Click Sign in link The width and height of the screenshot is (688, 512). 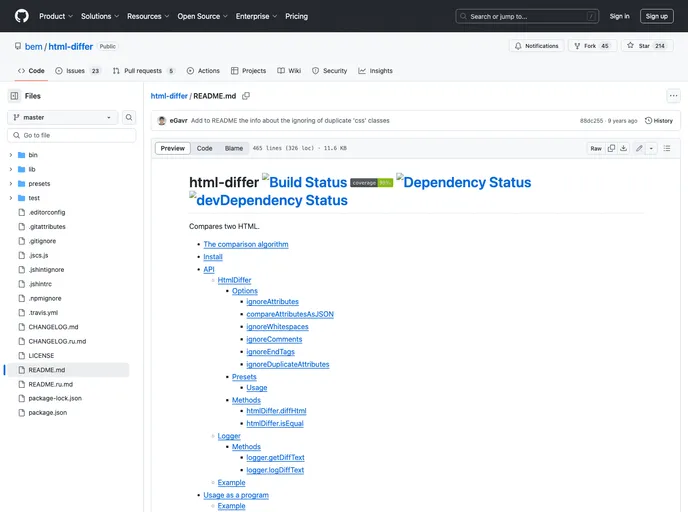click(x=619, y=16)
